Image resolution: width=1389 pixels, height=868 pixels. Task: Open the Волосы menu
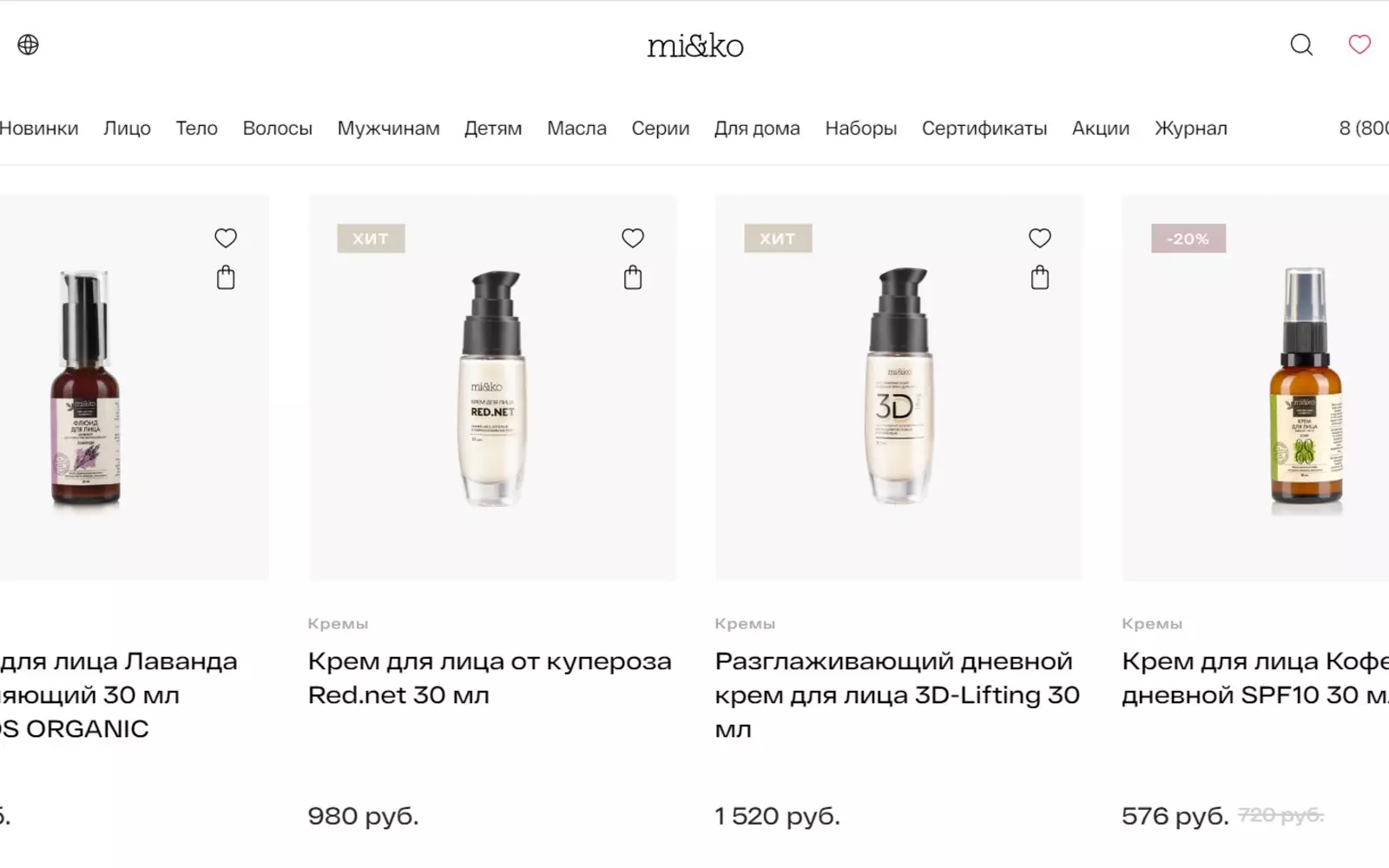277,128
